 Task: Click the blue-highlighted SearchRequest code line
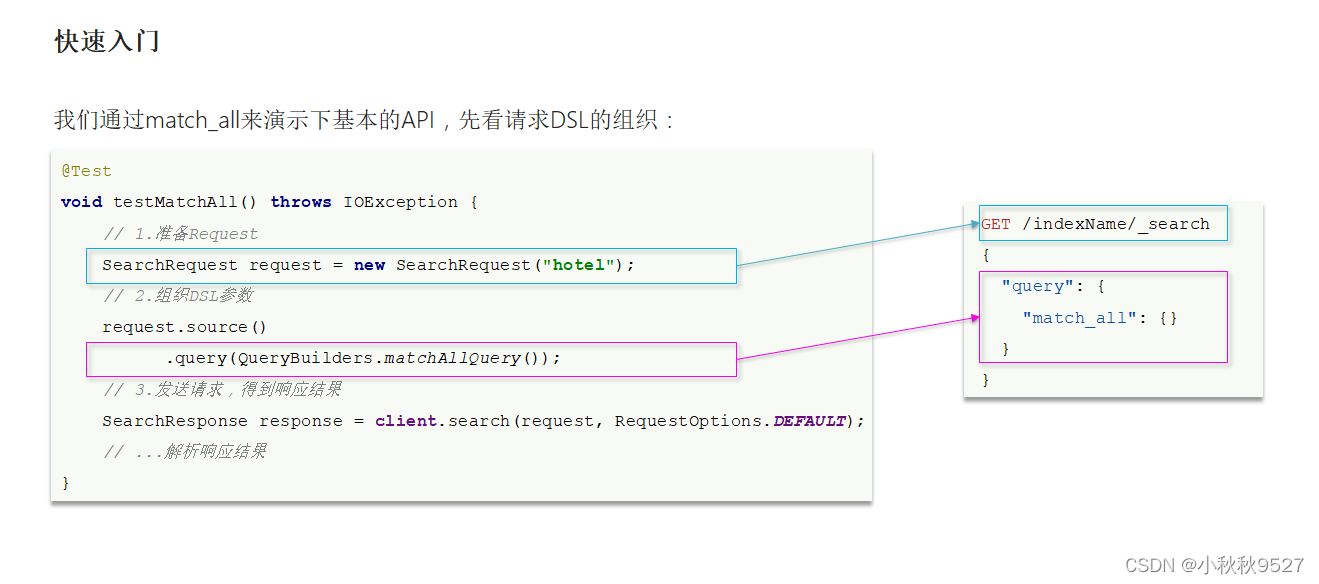coord(411,265)
